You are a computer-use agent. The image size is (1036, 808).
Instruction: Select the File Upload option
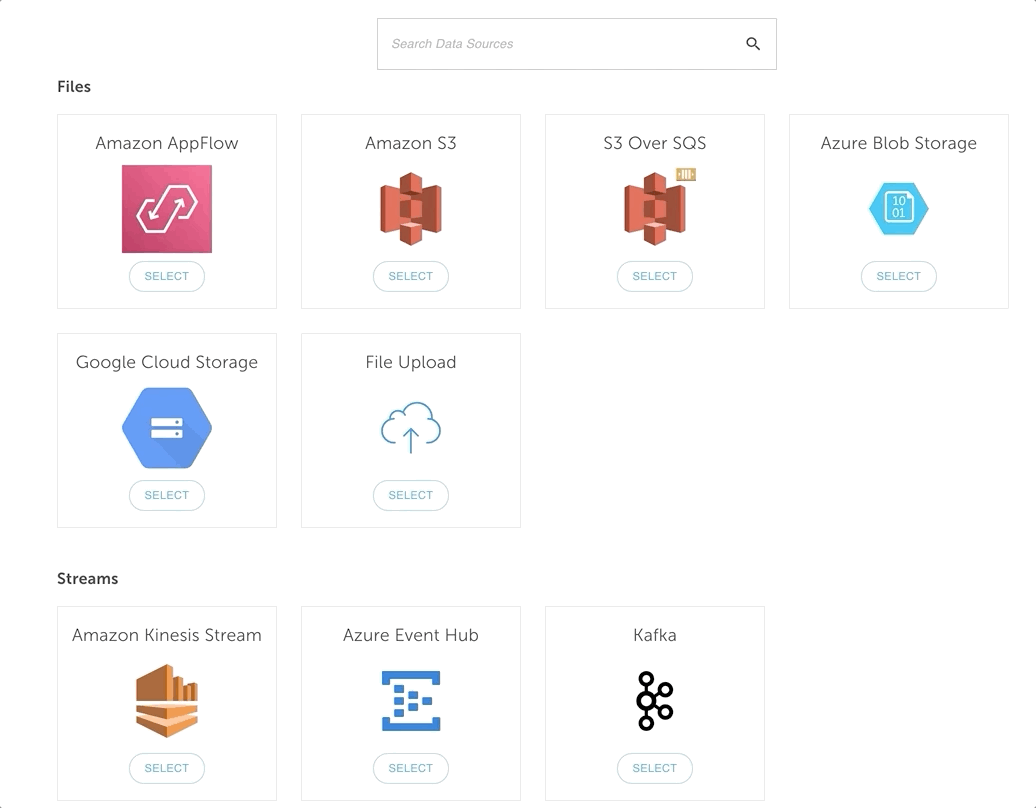410,495
